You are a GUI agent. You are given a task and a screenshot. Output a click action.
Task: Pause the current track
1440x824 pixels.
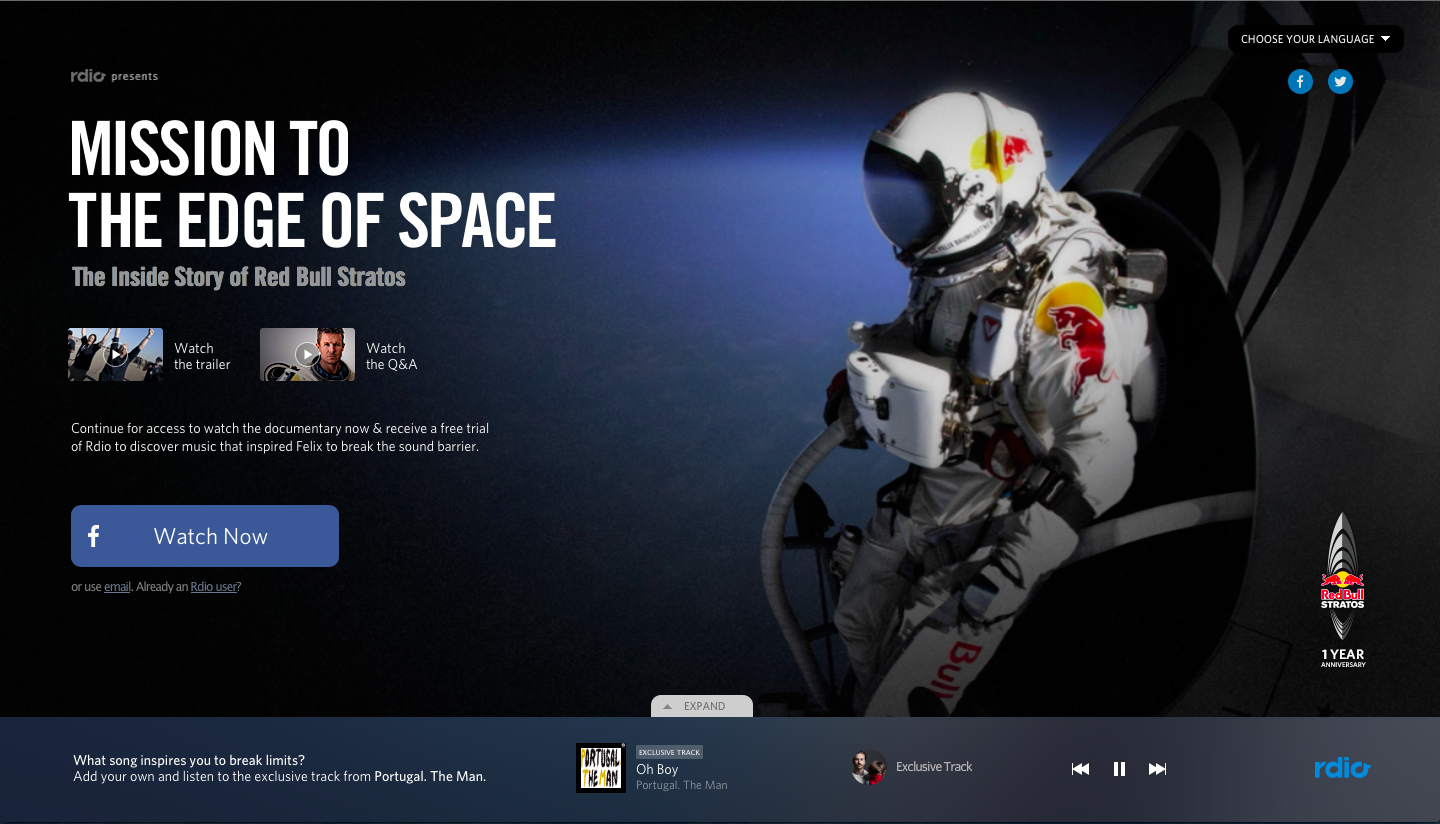[1119, 769]
